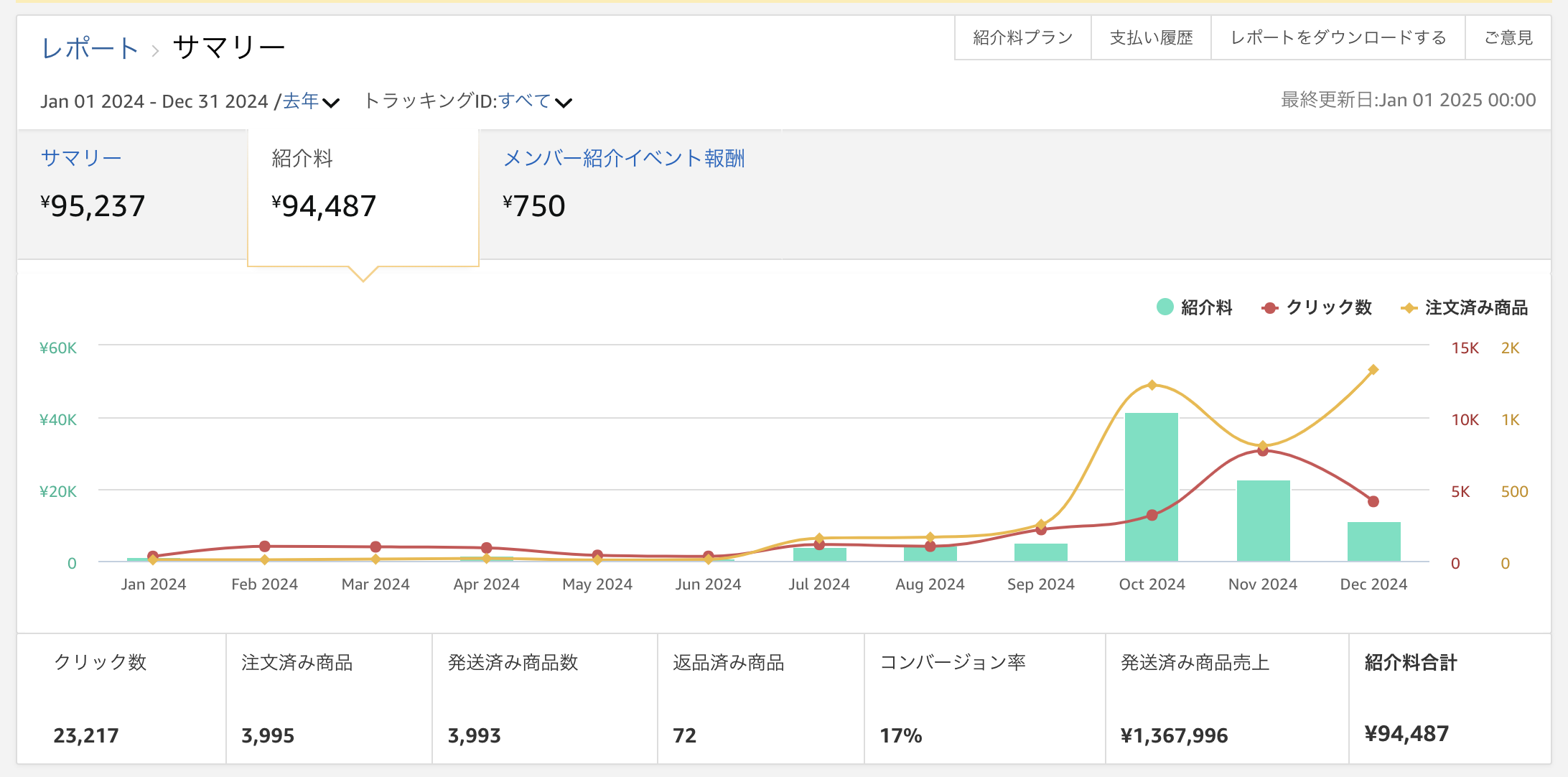This screenshot has height=777, width=1568.
Task: Click the yellow 注文済み商品 legend marker
Action: pos(1409,308)
